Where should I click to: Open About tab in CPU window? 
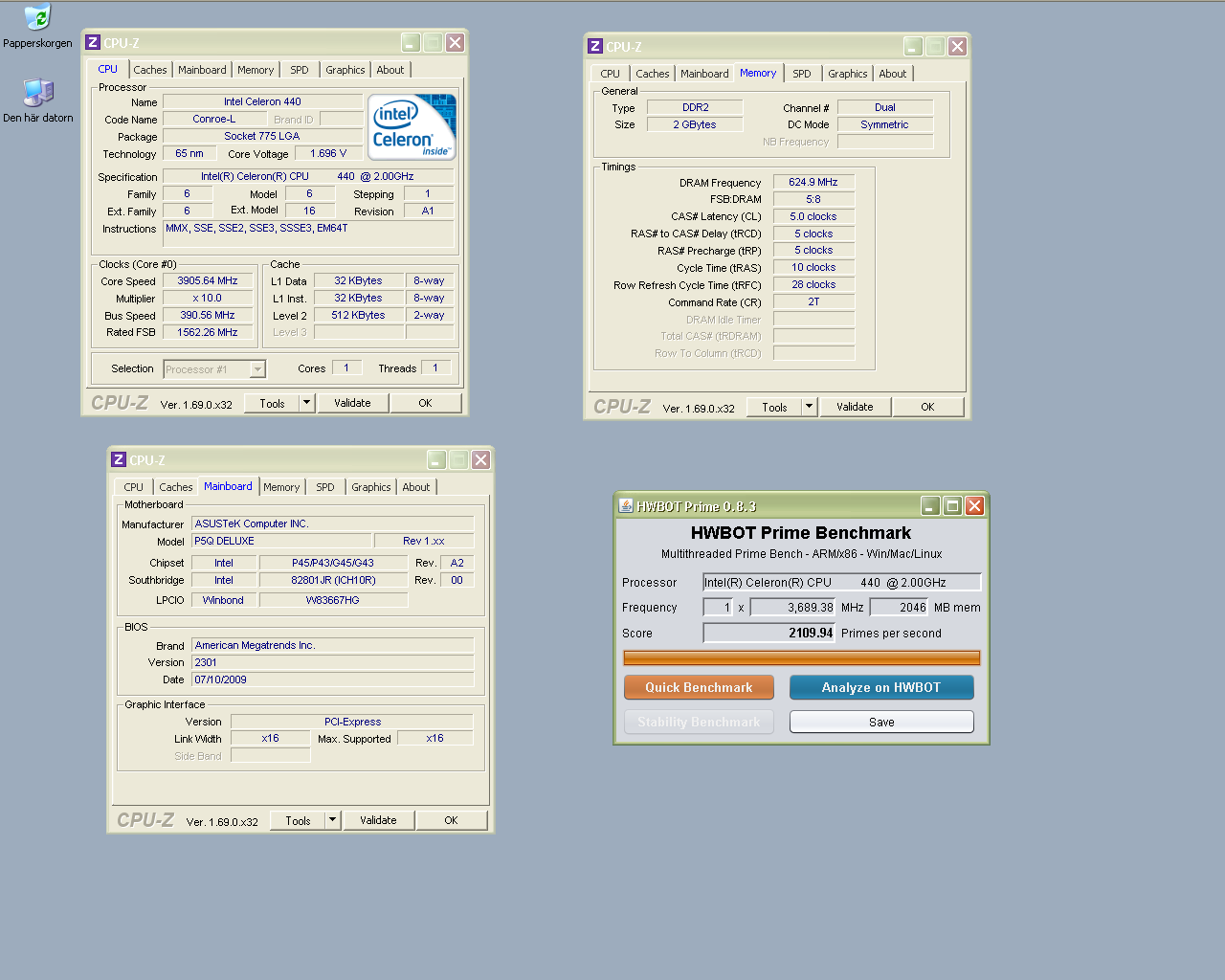(390, 70)
